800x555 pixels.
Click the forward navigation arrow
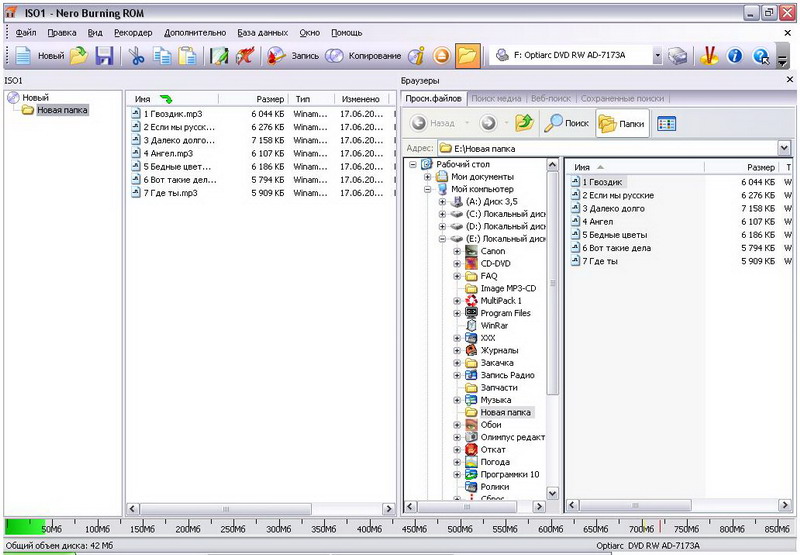tap(488, 123)
